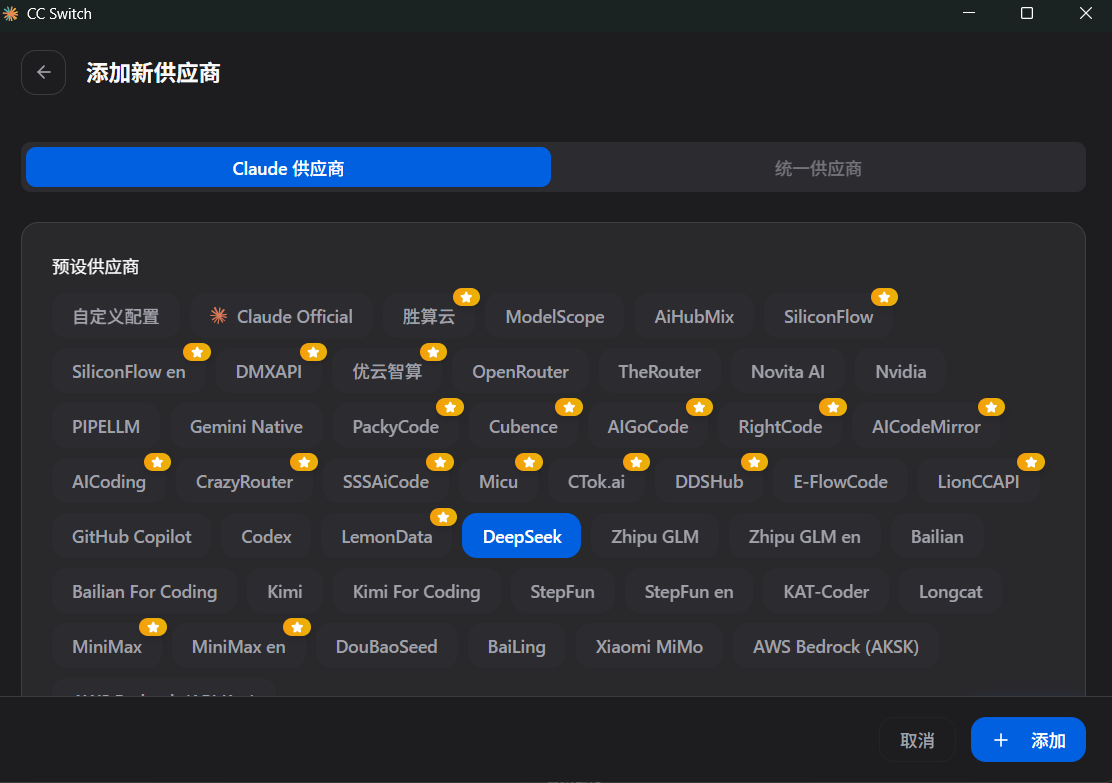Click the CC Switch app logo icon
The image size is (1112, 783).
[x=11, y=13]
